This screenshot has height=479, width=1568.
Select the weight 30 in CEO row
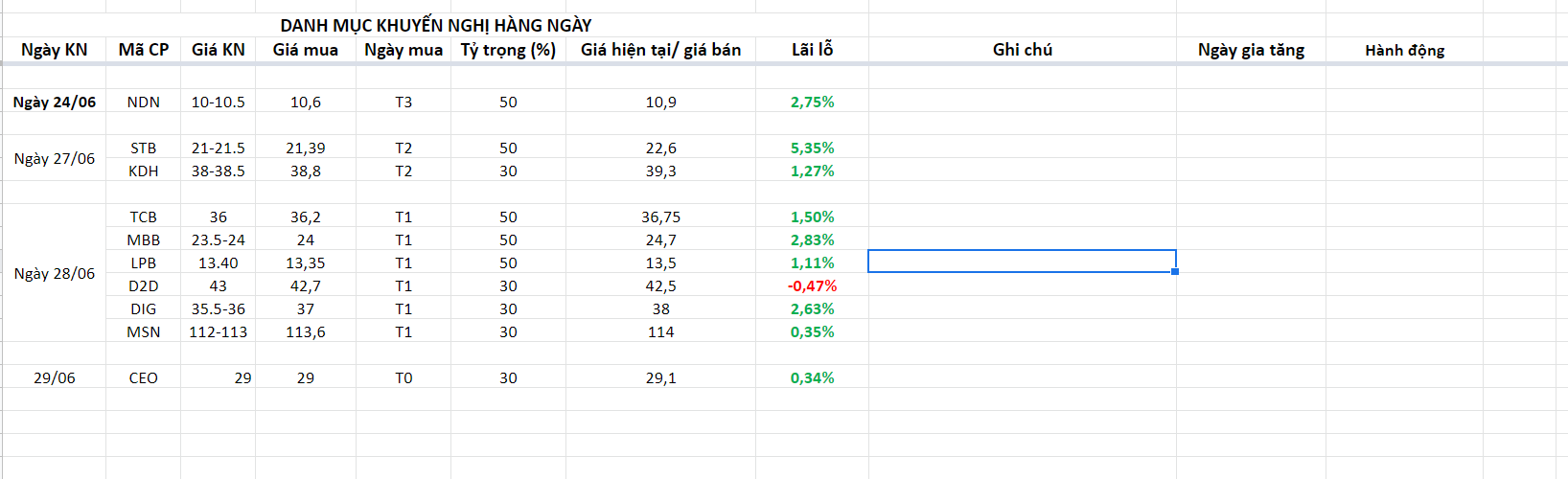[508, 377]
